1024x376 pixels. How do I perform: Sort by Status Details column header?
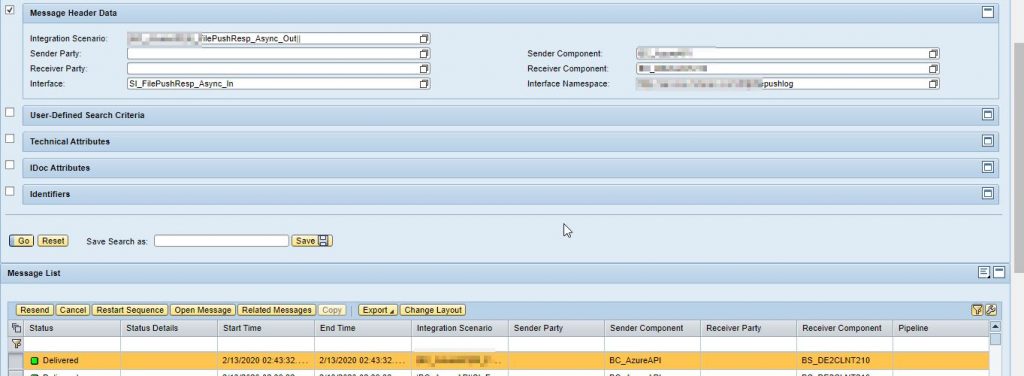[169, 328]
